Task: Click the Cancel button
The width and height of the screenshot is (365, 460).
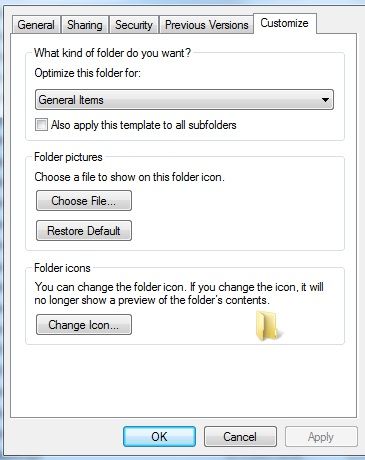Action: [x=240, y=437]
